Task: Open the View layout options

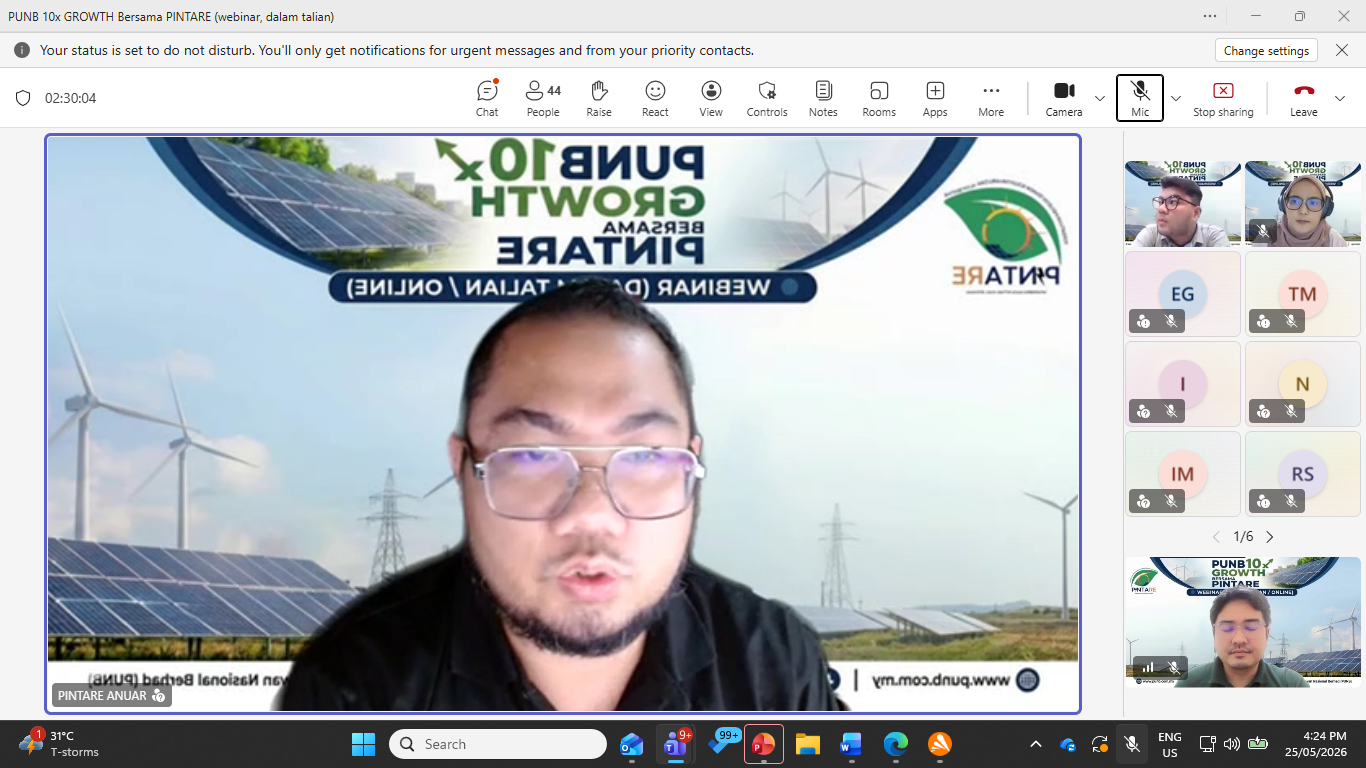Action: point(711,98)
